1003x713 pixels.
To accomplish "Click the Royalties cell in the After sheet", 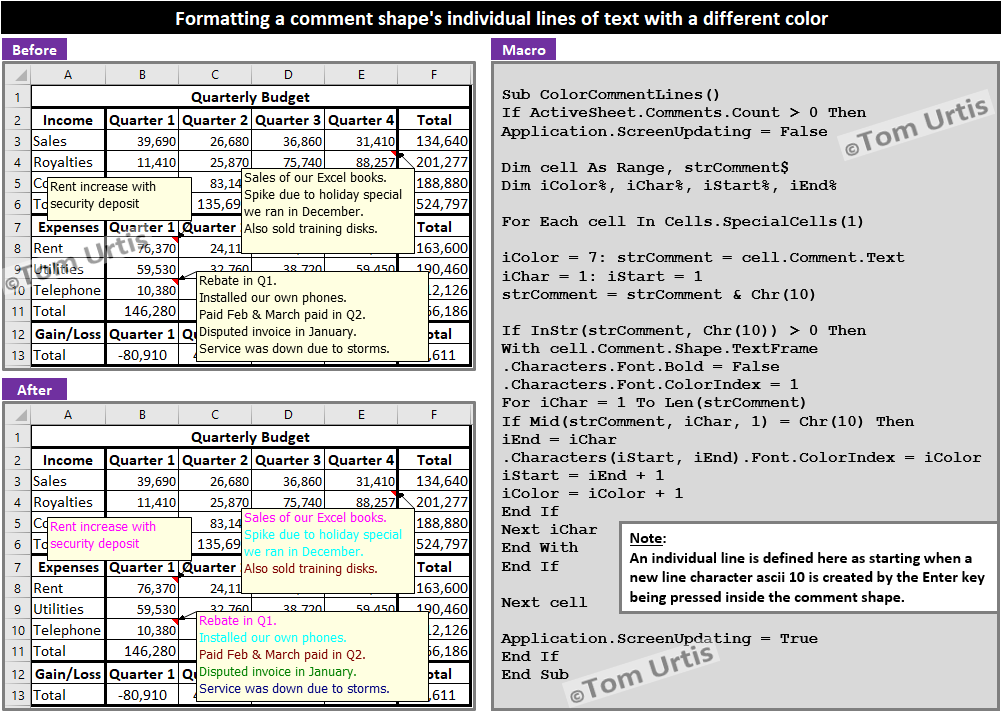I will pyautogui.click(x=68, y=503).
